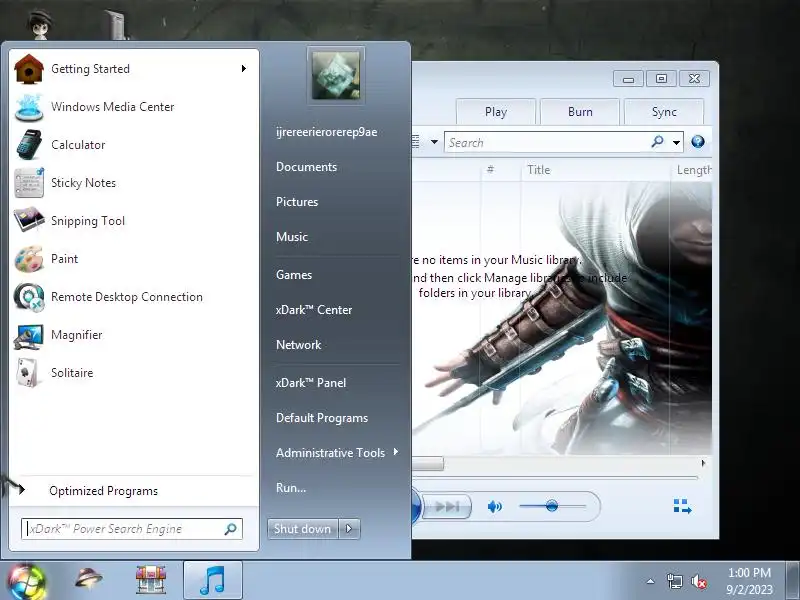Screen dimensions: 800x600
Task: Click the Media Player search magnifier icon
Action: click(658, 142)
